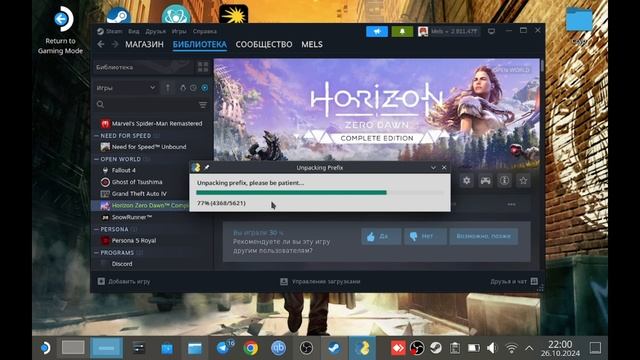Viewport: 640px width, 360px height.
Task: Open volume control in system tray
Action: [492, 348]
